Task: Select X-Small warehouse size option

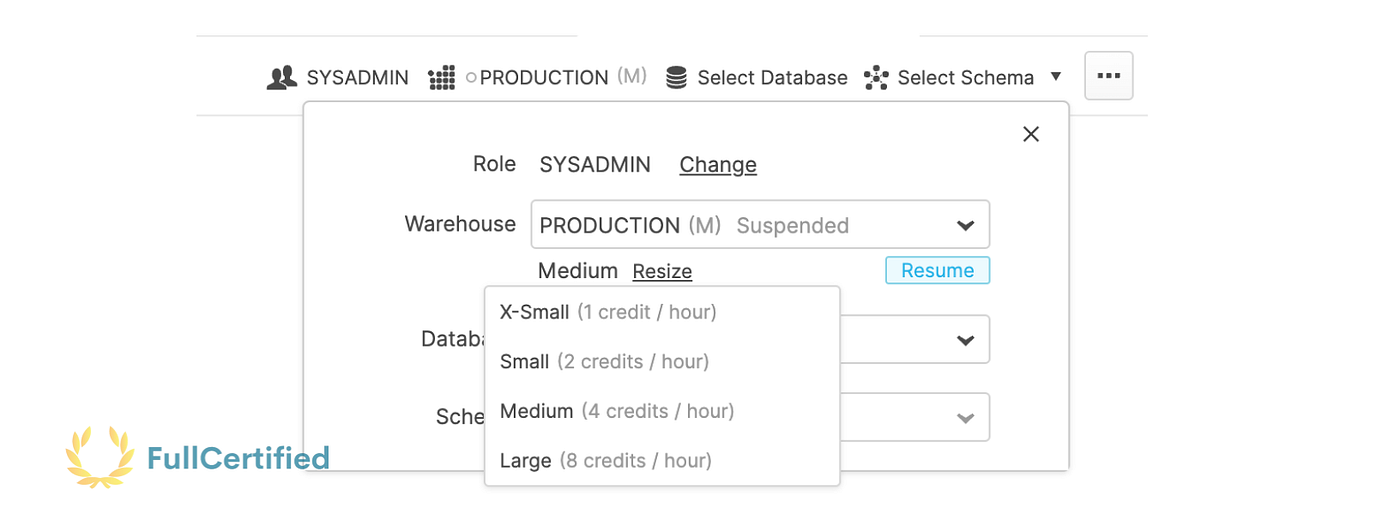Action: pos(608,312)
